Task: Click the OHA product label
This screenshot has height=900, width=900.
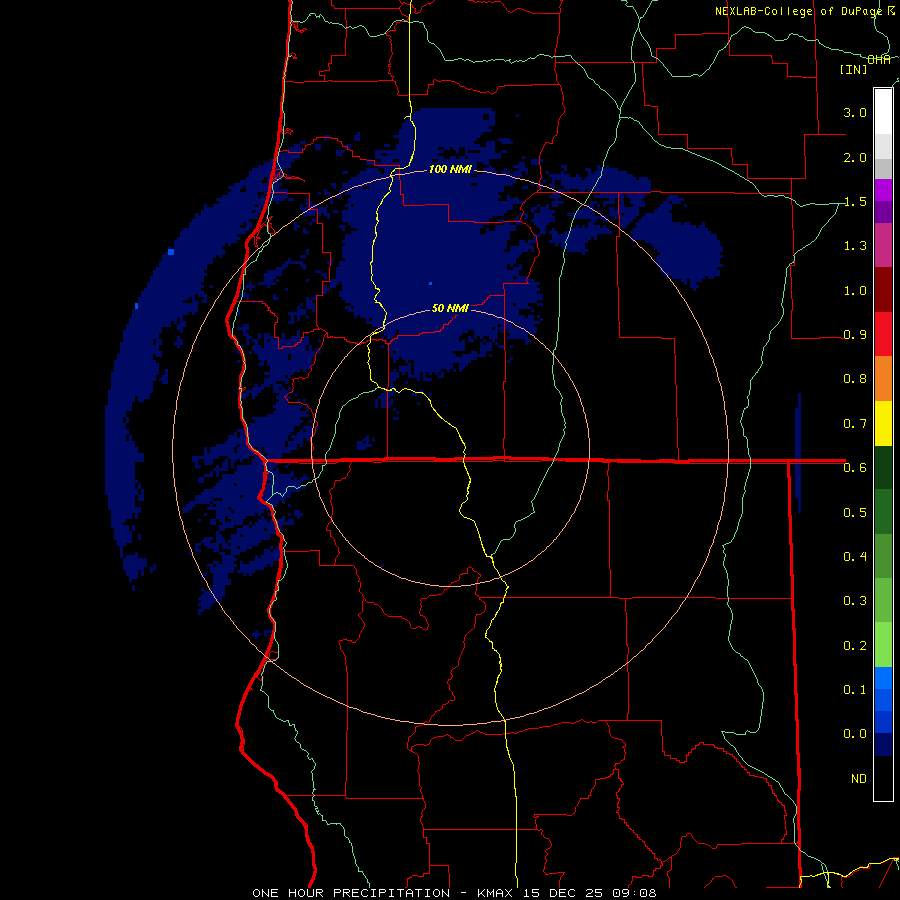Action: click(878, 60)
